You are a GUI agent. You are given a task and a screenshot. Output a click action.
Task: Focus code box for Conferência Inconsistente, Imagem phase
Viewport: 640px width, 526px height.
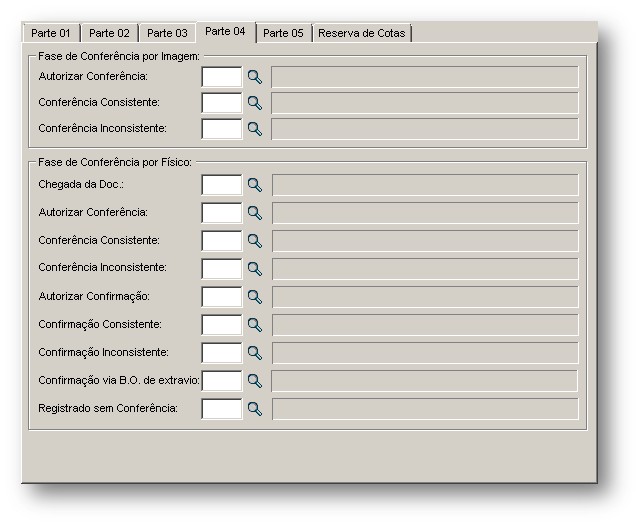tap(222, 129)
